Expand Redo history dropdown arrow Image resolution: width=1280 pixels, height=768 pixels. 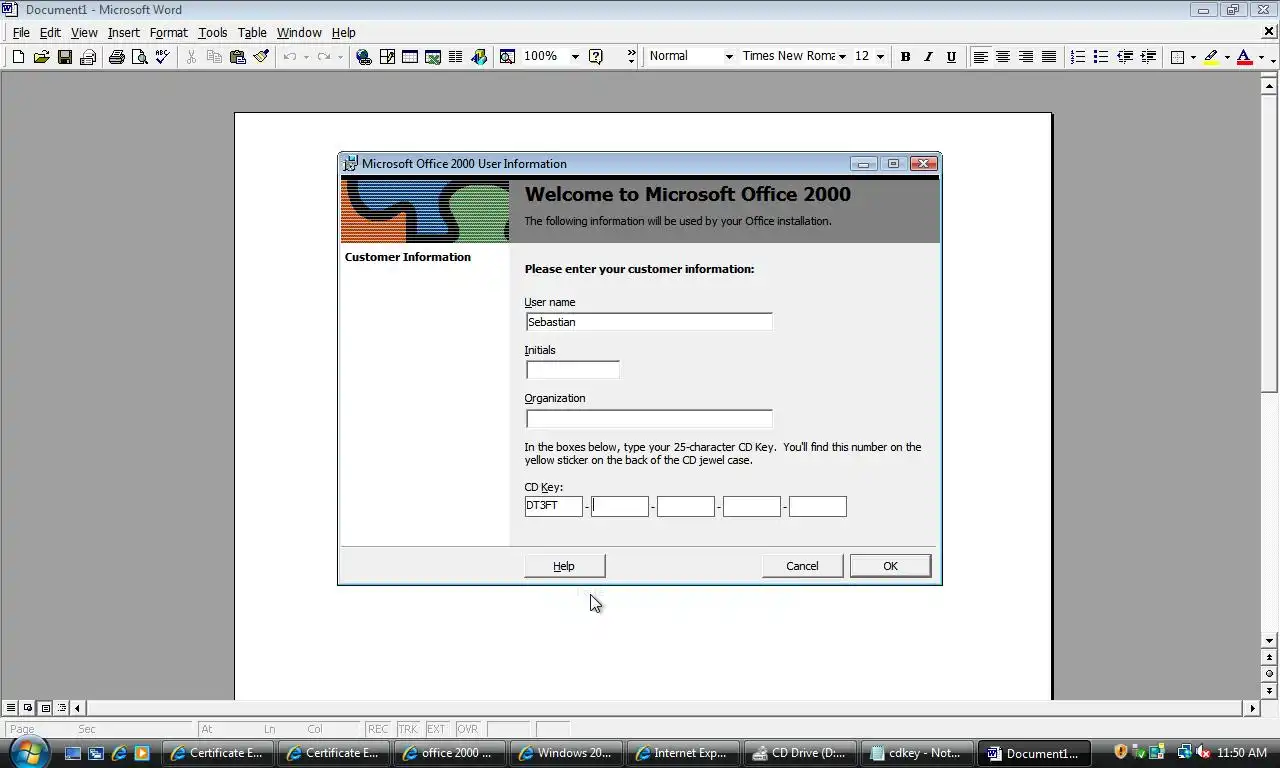point(340,57)
